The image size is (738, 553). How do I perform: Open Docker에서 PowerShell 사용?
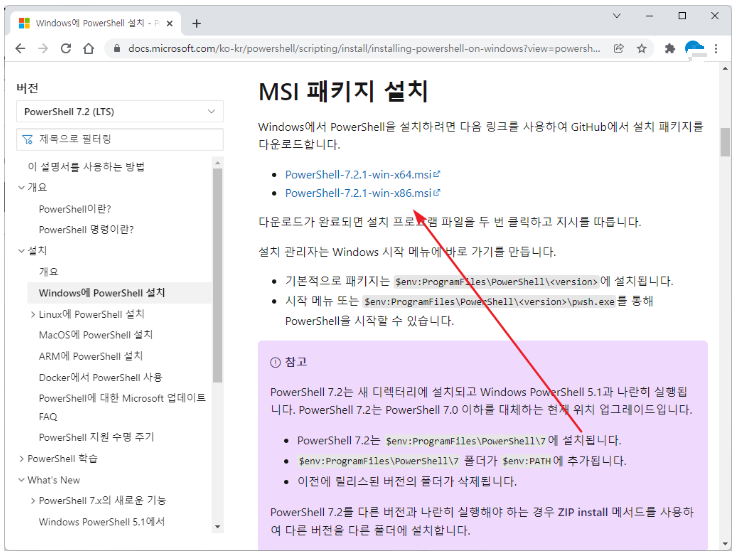point(100,377)
